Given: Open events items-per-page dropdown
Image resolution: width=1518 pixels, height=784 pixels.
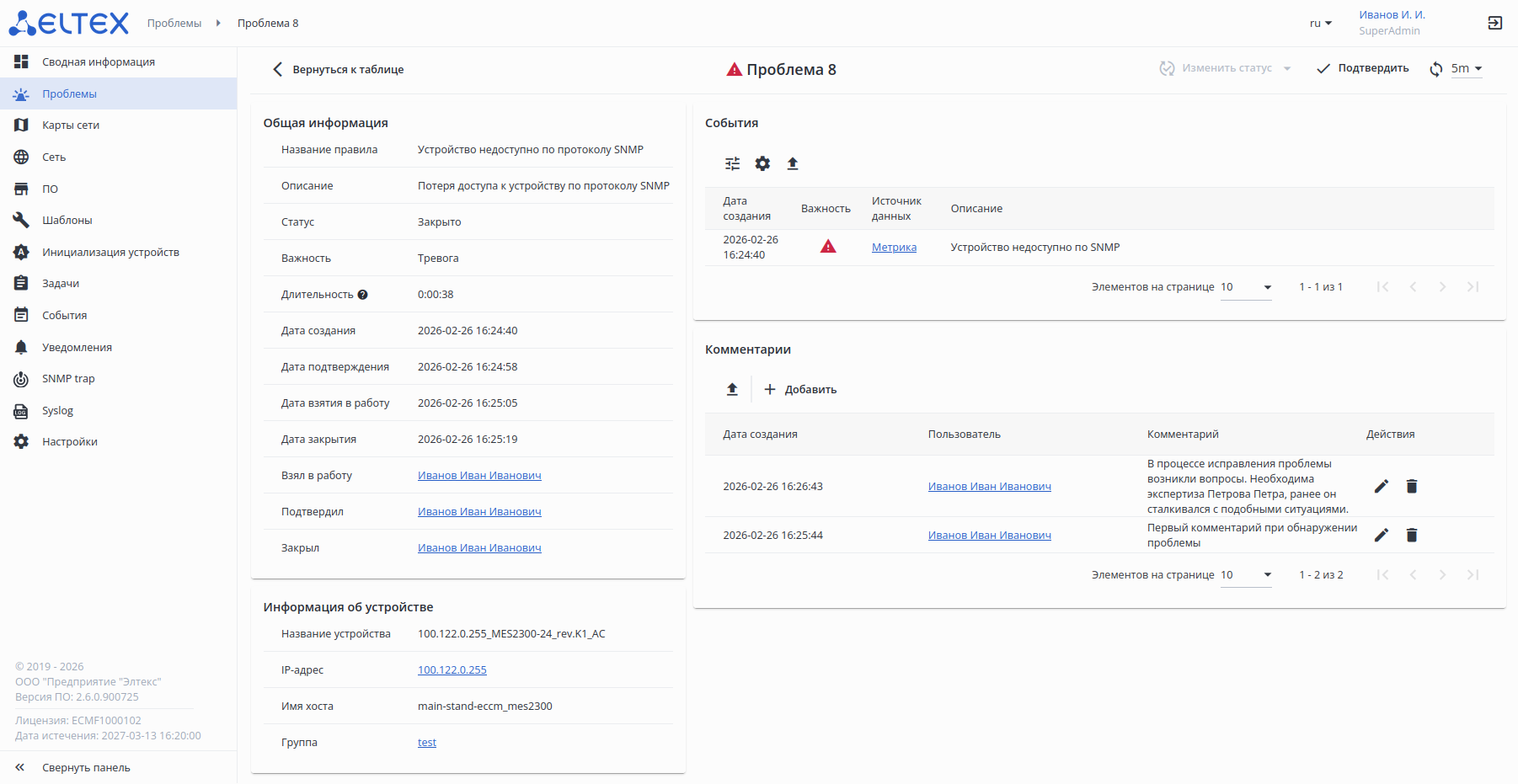Looking at the screenshot, I should click(1246, 287).
